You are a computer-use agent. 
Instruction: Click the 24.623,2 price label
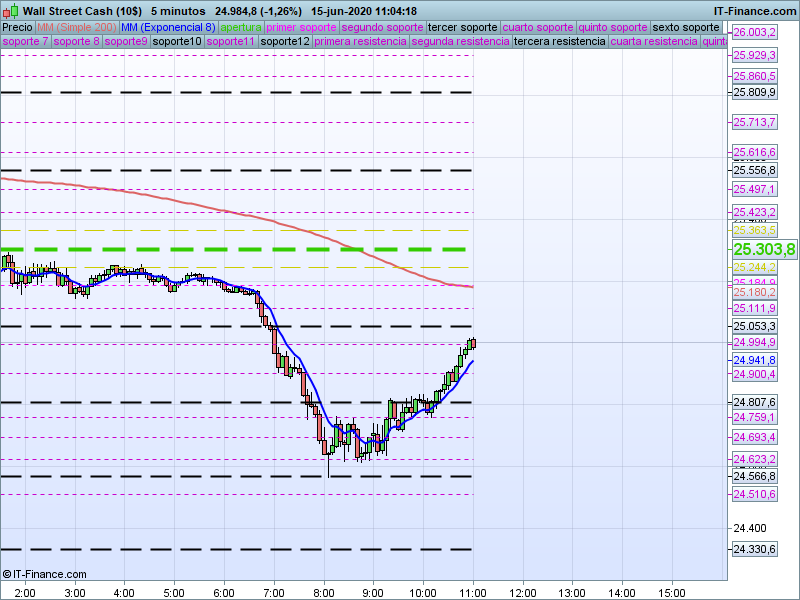tap(755, 459)
